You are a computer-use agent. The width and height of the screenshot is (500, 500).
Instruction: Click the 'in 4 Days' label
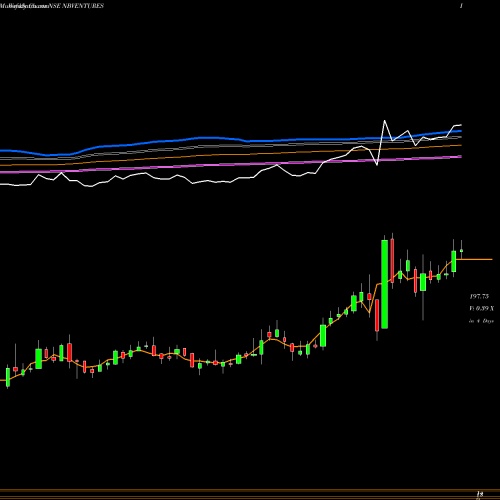point(481,321)
